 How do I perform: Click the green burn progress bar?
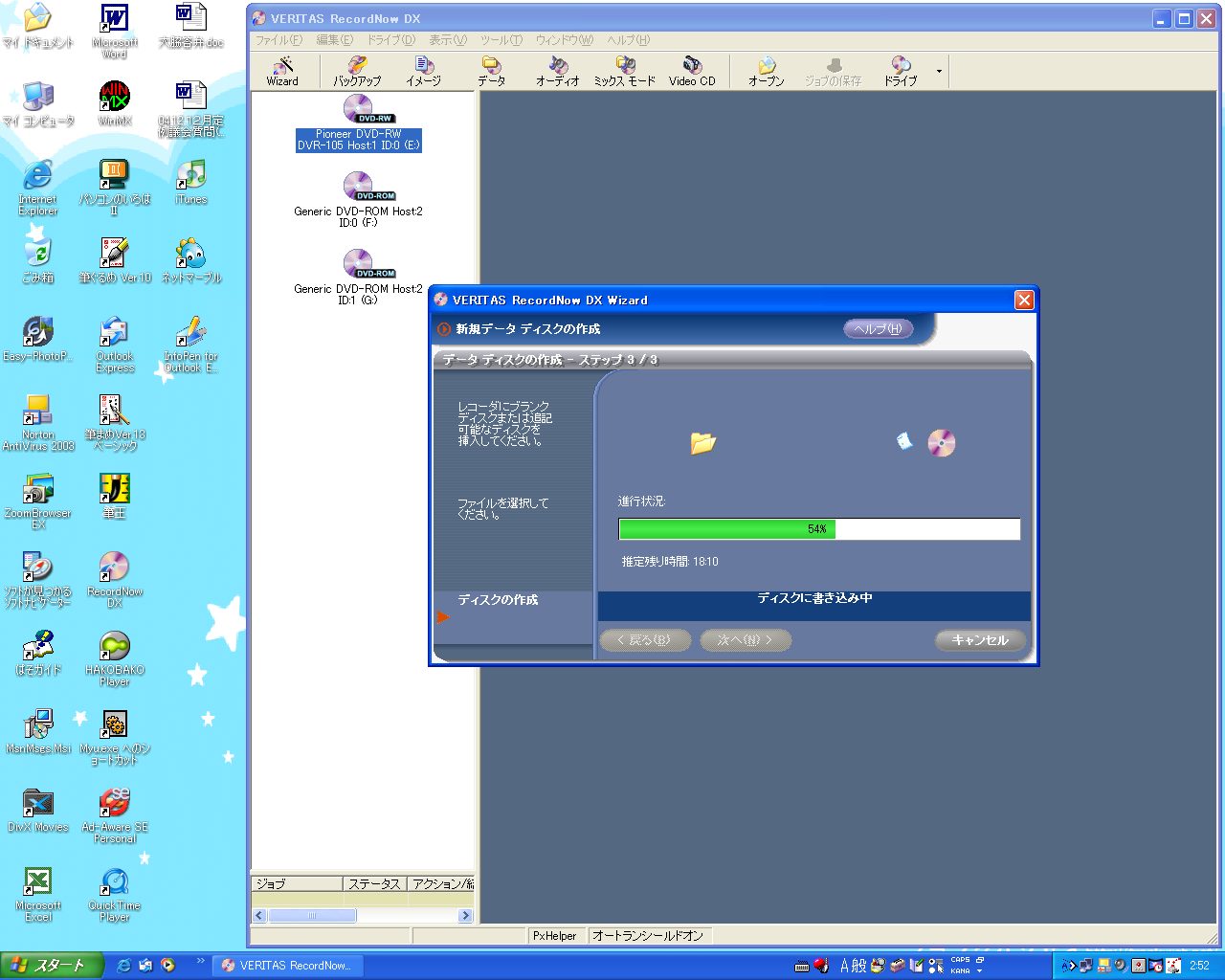[x=727, y=529]
